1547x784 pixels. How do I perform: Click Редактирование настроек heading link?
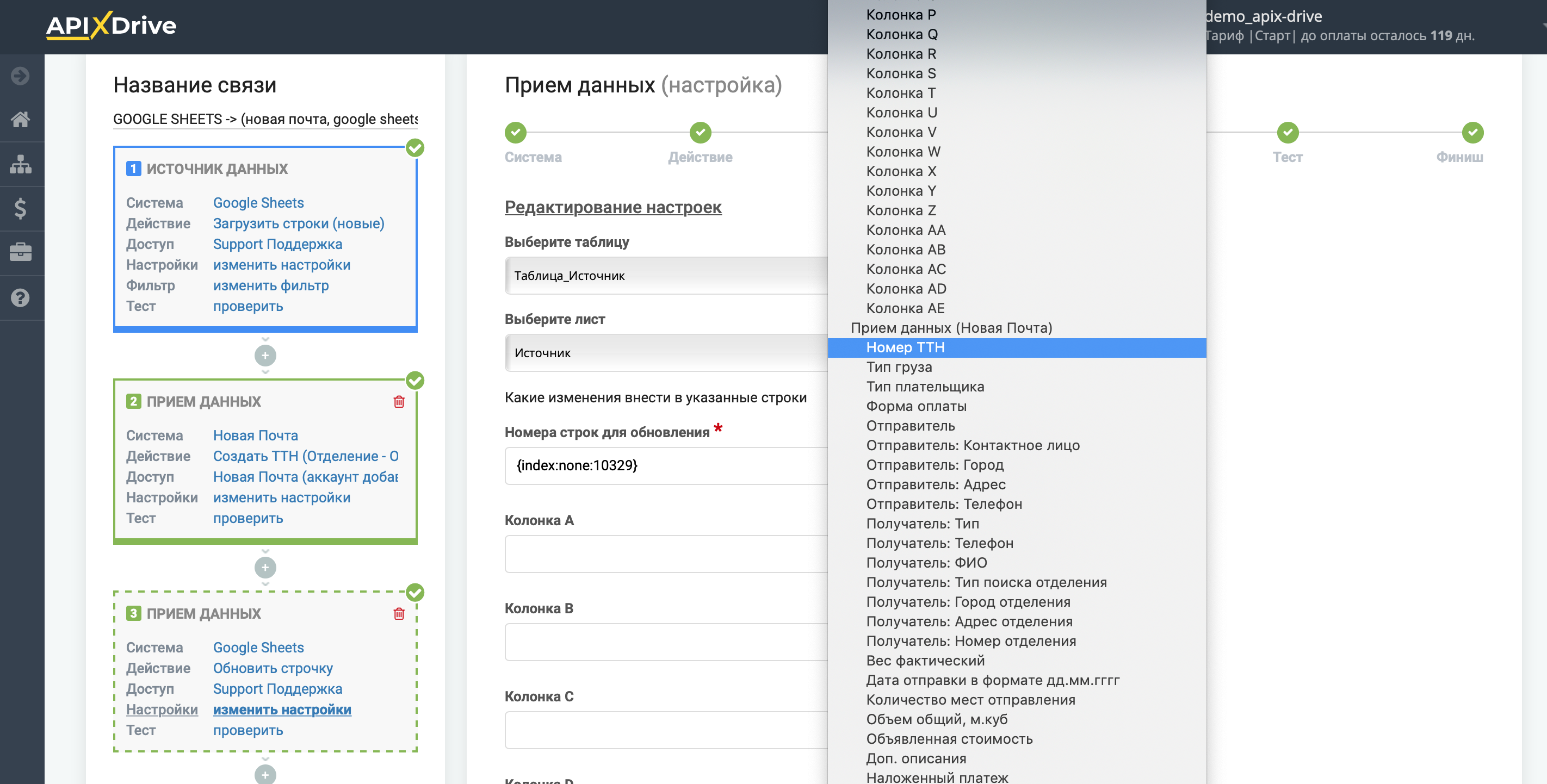pyautogui.click(x=612, y=207)
